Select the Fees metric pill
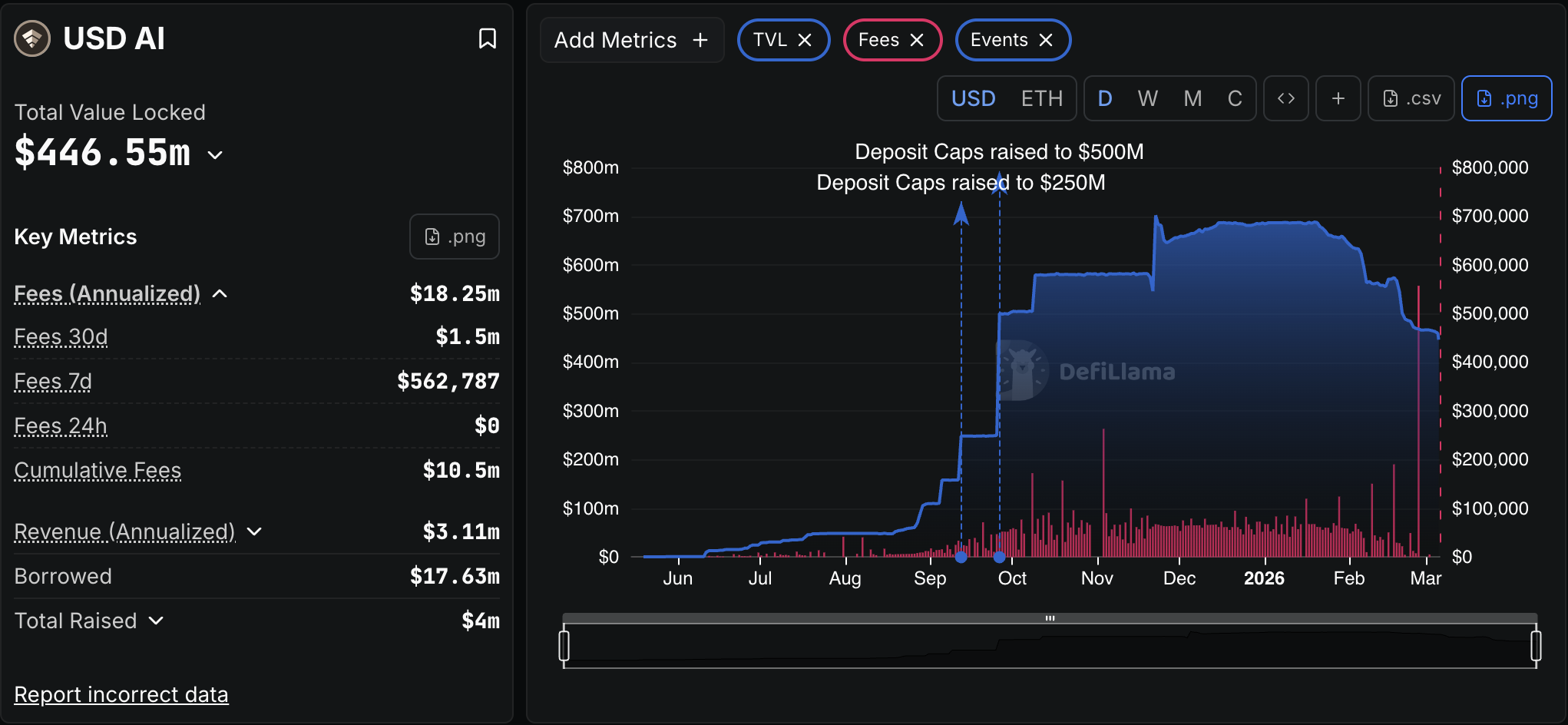1568x725 pixels. pos(880,40)
